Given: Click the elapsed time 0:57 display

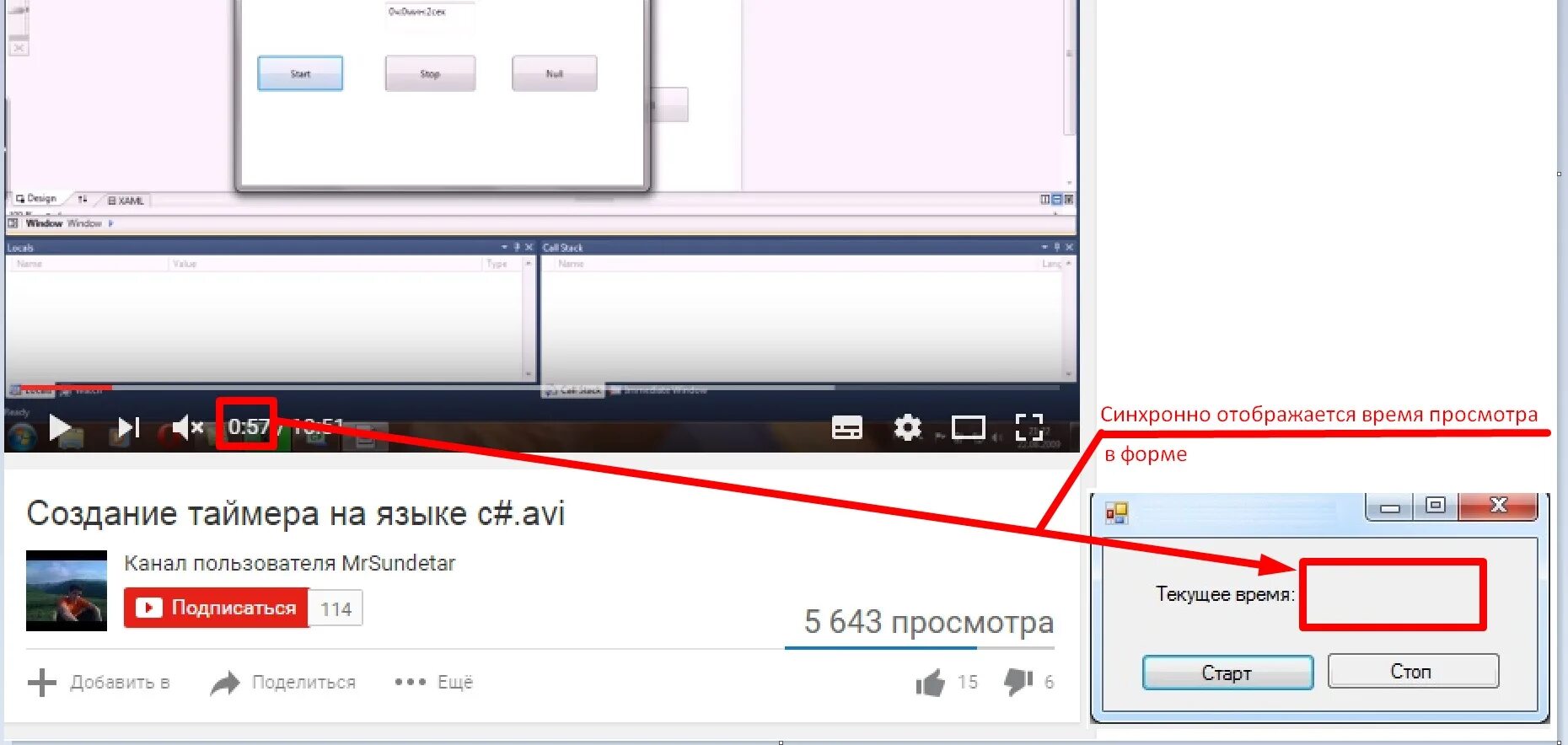Looking at the screenshot, I should 249,426.
